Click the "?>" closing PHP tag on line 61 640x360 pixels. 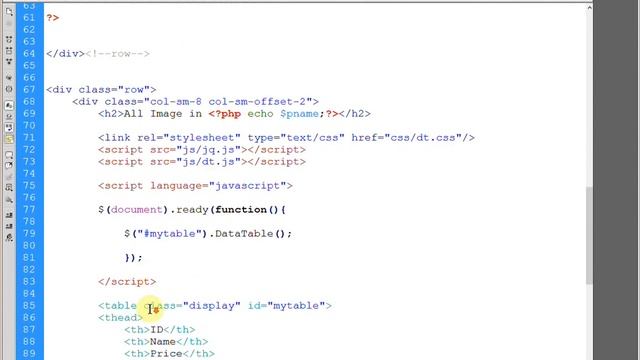53,18
